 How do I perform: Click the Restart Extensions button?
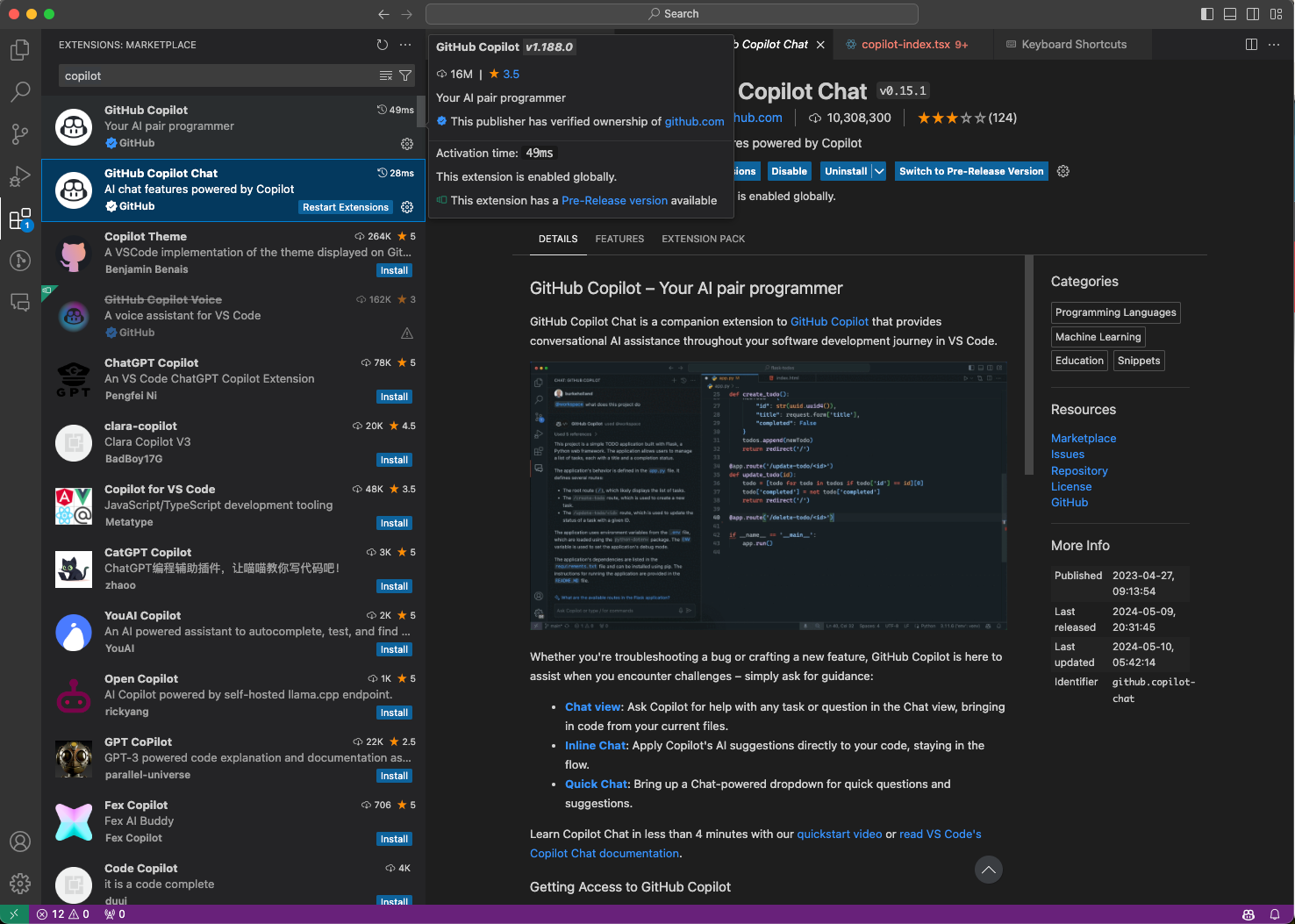[x=345, y=207]
